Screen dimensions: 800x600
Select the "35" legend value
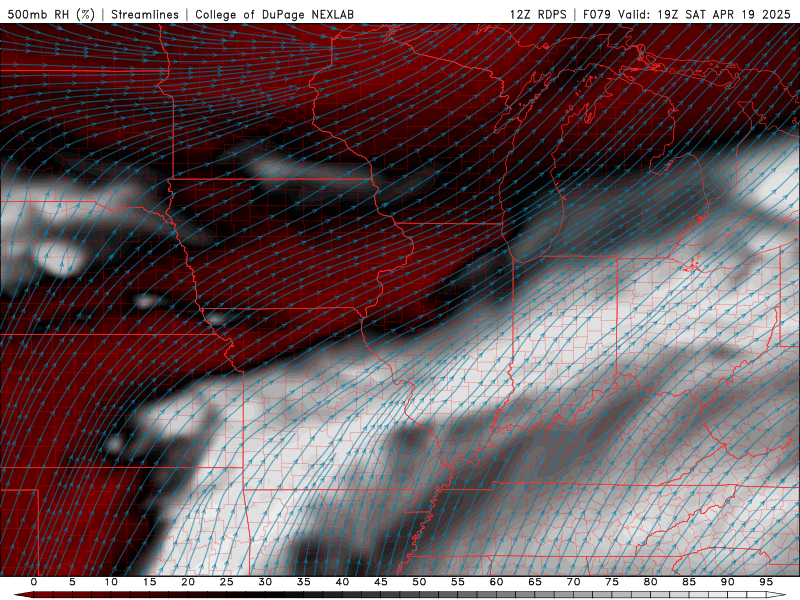click(304, 582)
